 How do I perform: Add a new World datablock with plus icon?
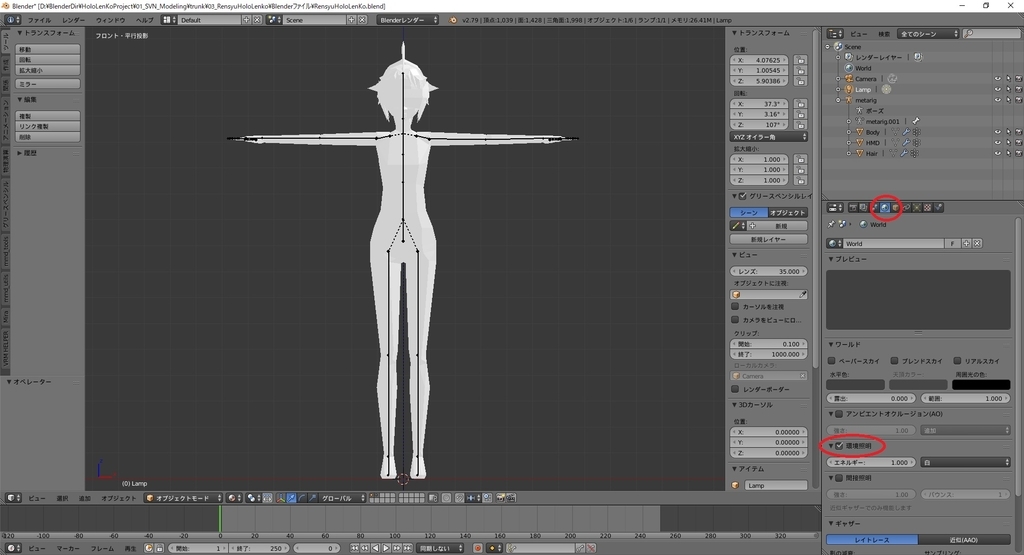(967, 243)
